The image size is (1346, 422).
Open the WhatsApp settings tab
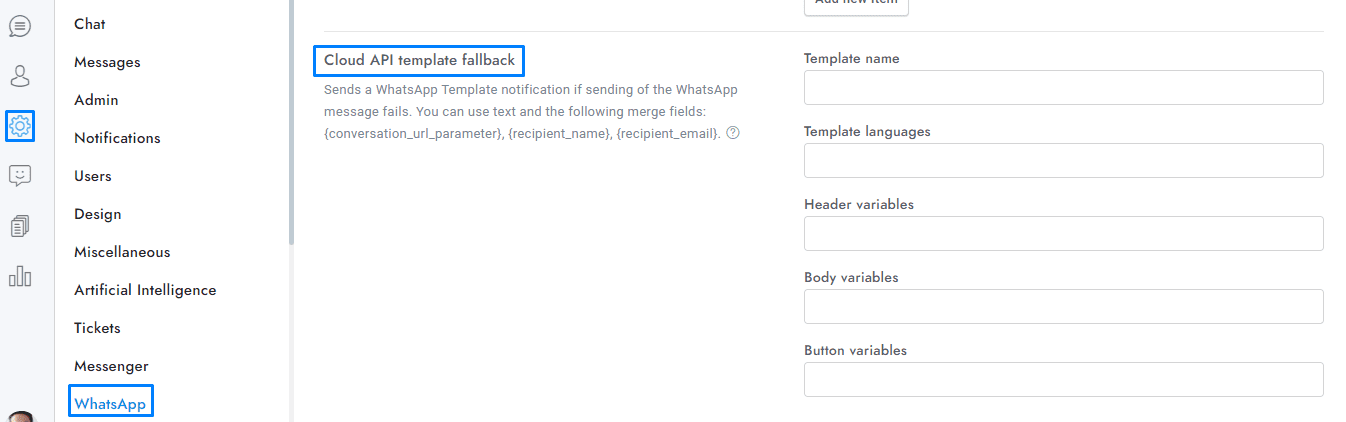pyautogui.click(x=110, y=404)
